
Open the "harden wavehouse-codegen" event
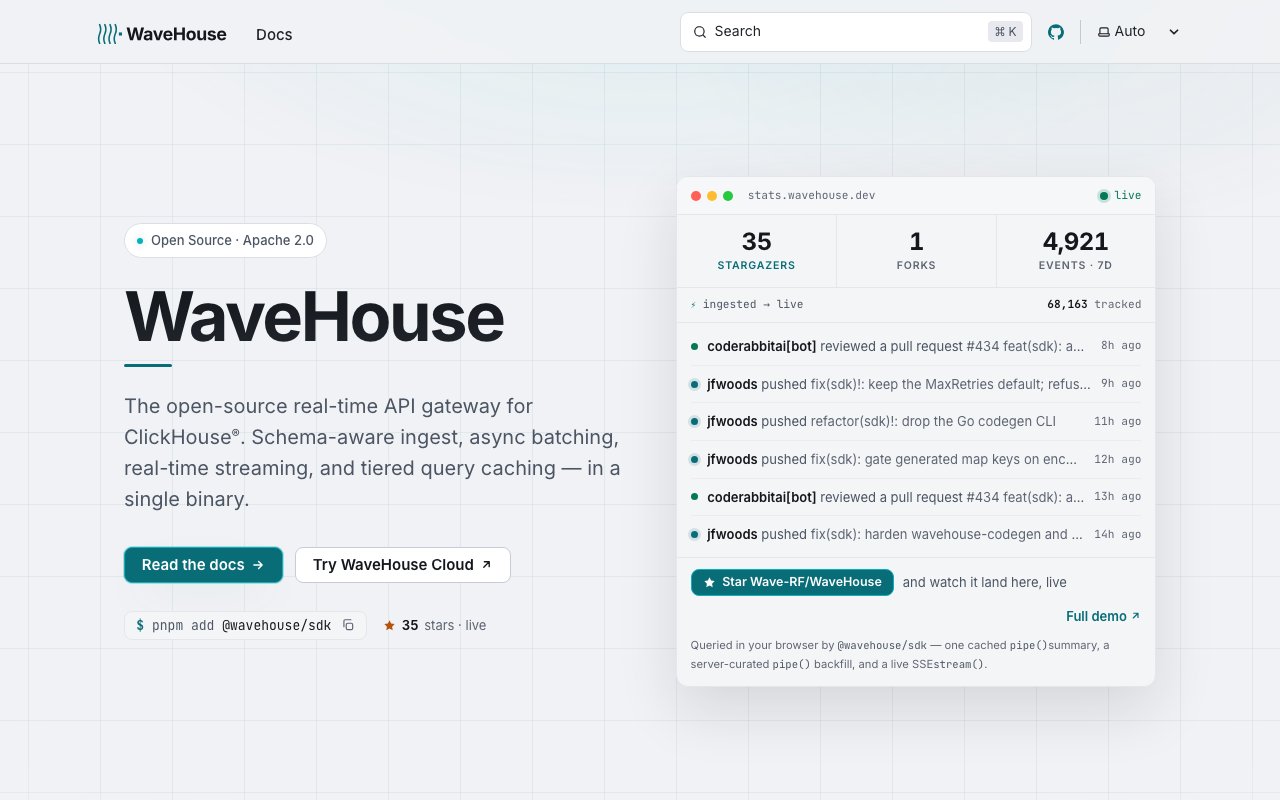point(916,534)
